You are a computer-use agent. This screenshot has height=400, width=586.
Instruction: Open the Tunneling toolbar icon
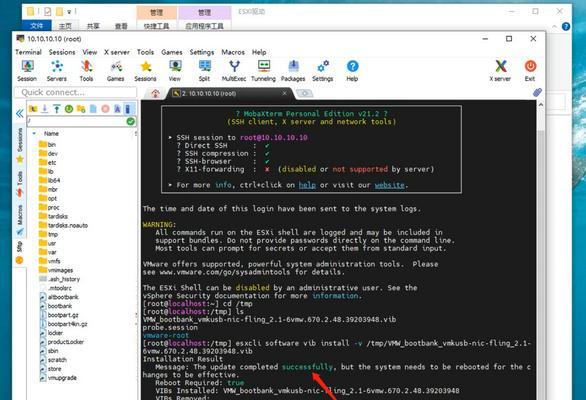click(x=263, y=71)
